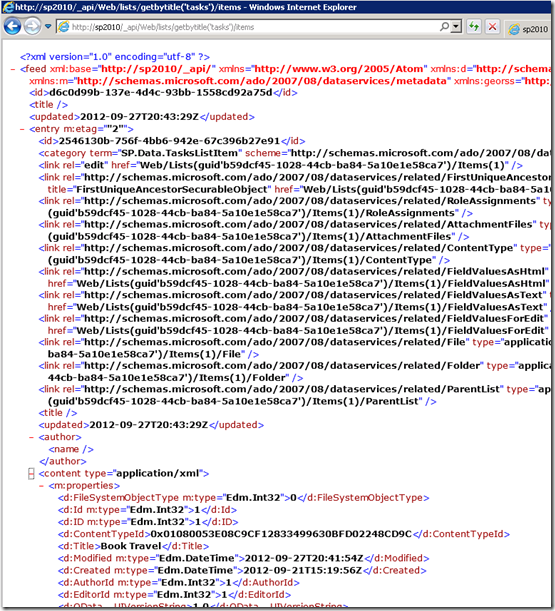Click the feed updated timestamp near top
This screenshot has width=555, height=611.
point(140,117)
